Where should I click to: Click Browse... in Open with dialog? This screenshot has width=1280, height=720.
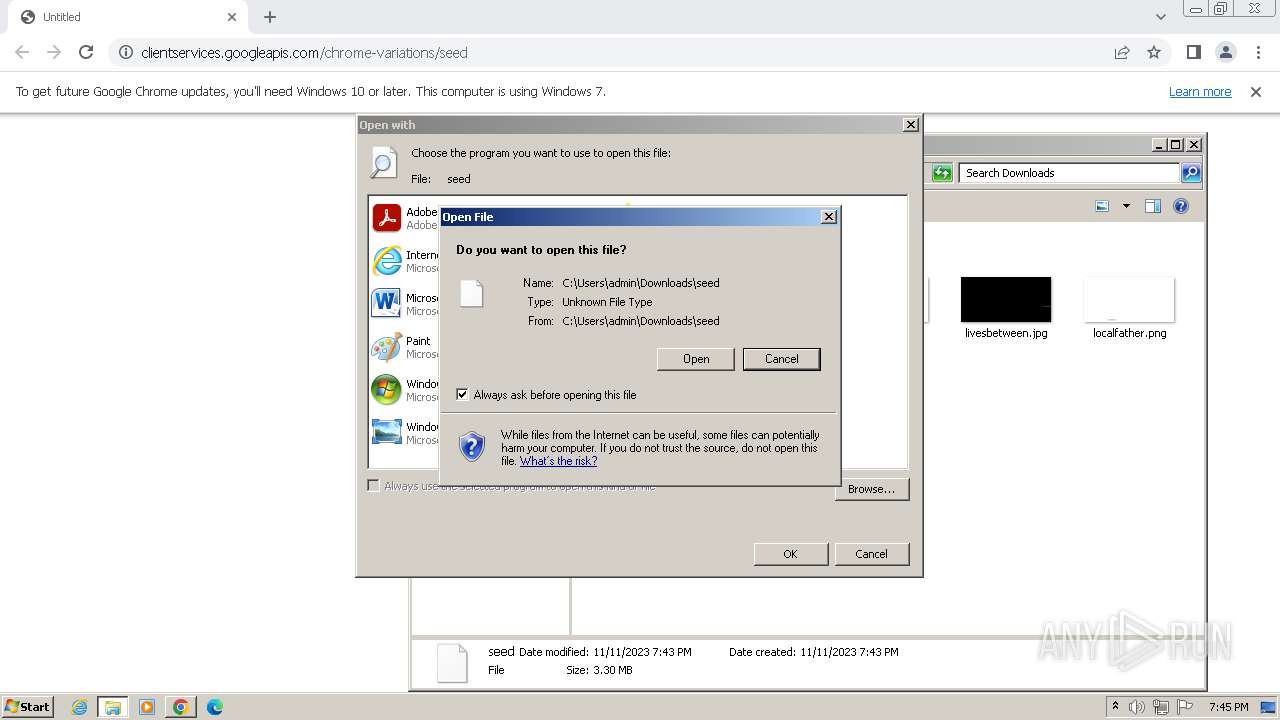point(871,489)
